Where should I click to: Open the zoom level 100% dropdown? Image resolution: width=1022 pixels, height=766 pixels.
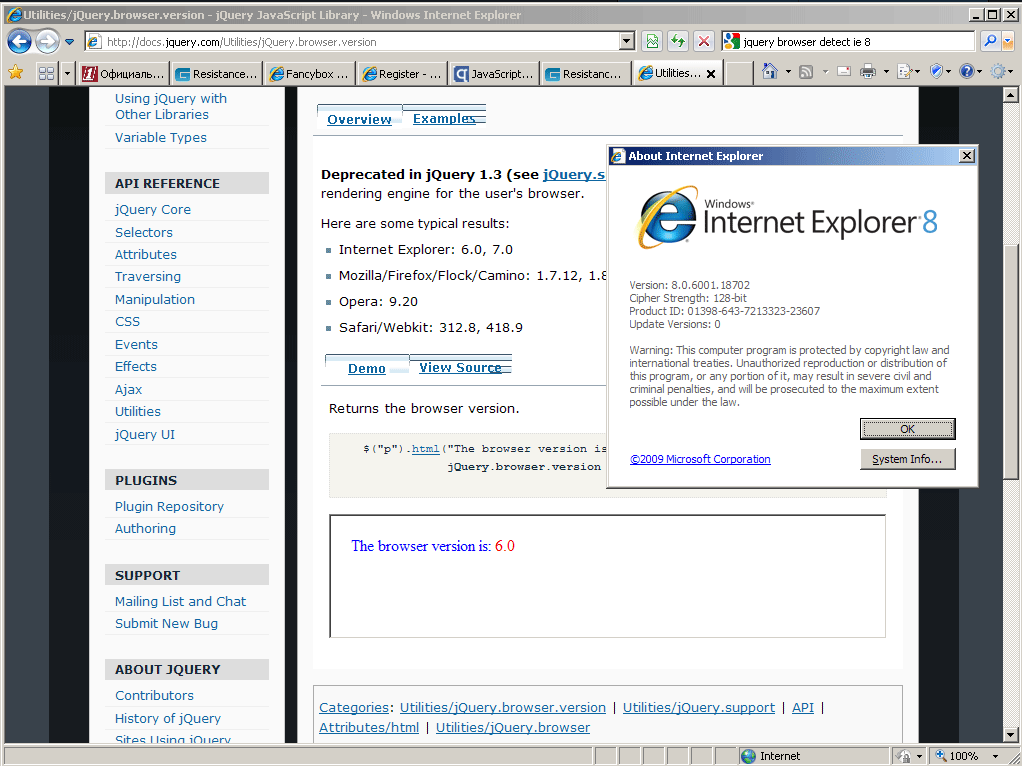click(995, 756)
